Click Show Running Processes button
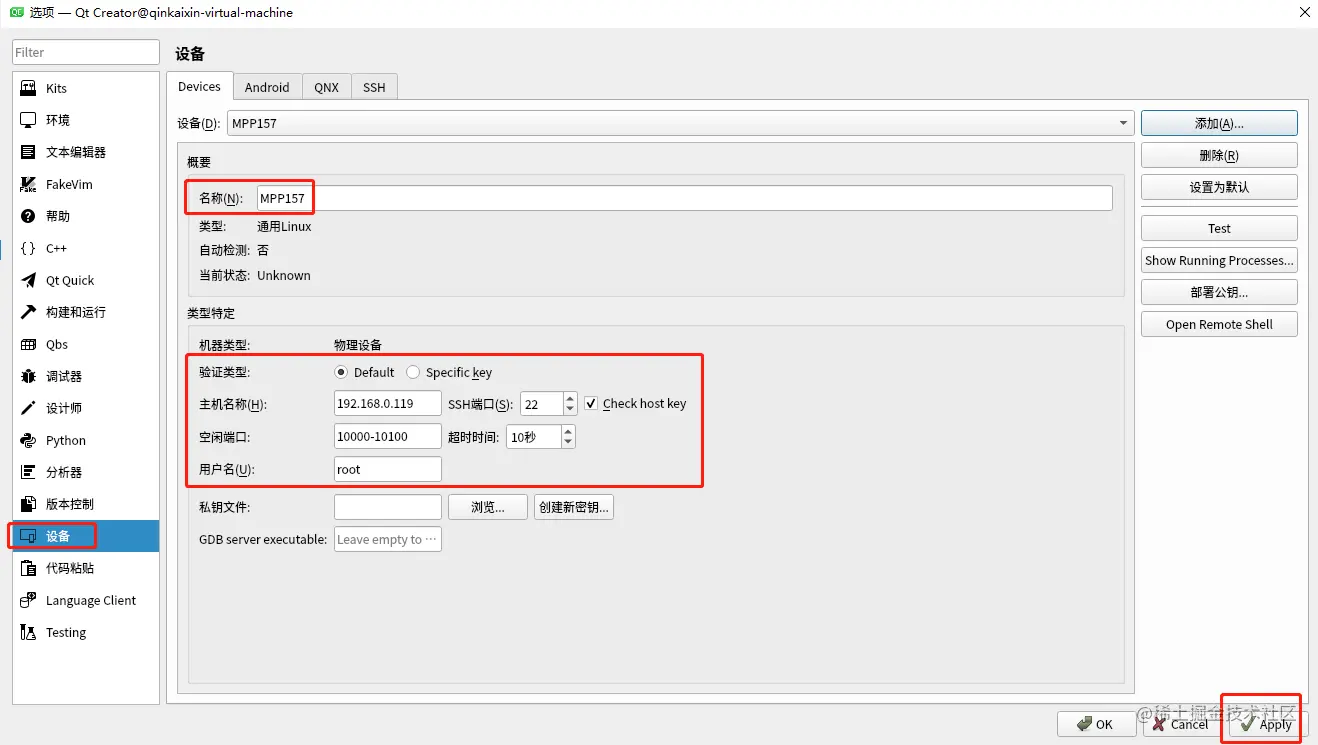1318x745 pixels. [x=1219, y=260]
